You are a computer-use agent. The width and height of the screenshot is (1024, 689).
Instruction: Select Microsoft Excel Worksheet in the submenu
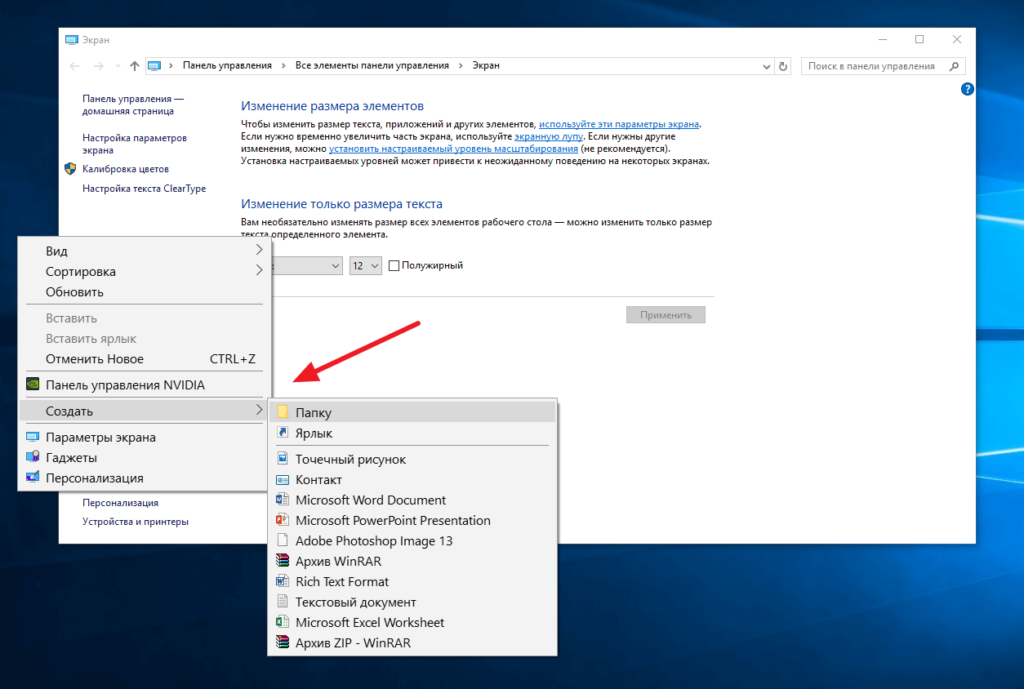coord(413,622)
